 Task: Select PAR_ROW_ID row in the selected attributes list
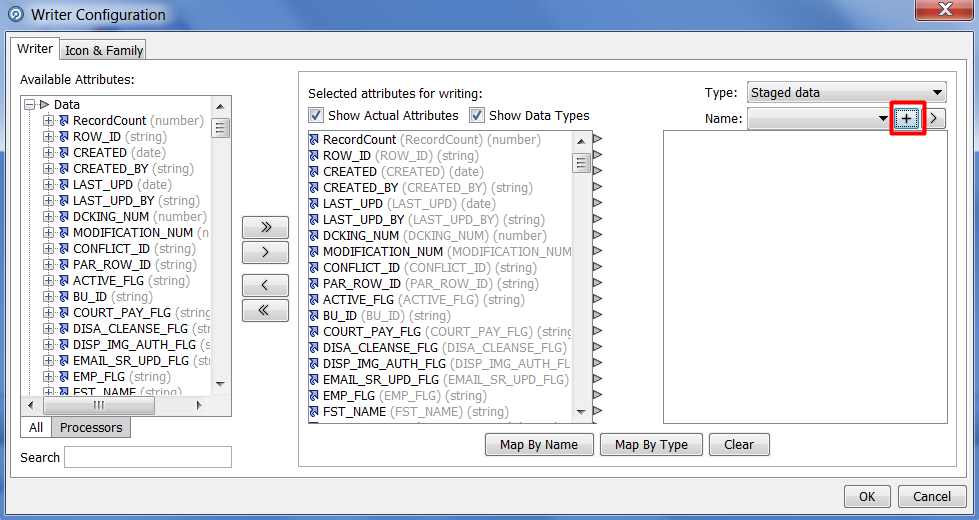click(441, 284)
